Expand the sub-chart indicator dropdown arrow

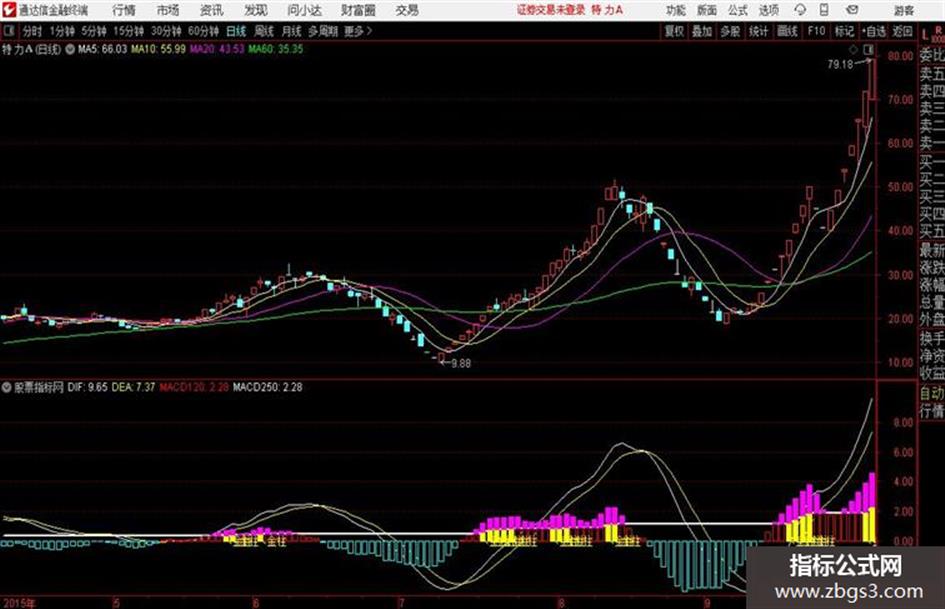[x=7, y=387]
